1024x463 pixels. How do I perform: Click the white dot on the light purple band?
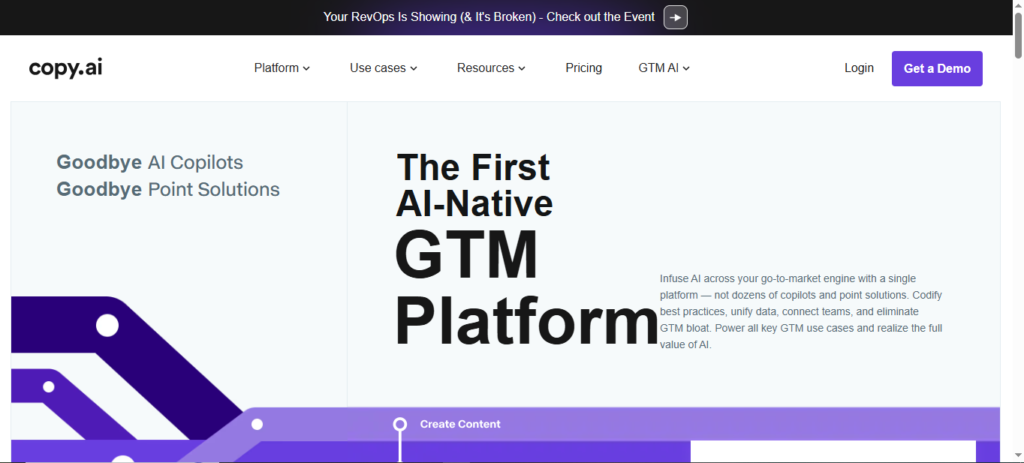[257, 424]
